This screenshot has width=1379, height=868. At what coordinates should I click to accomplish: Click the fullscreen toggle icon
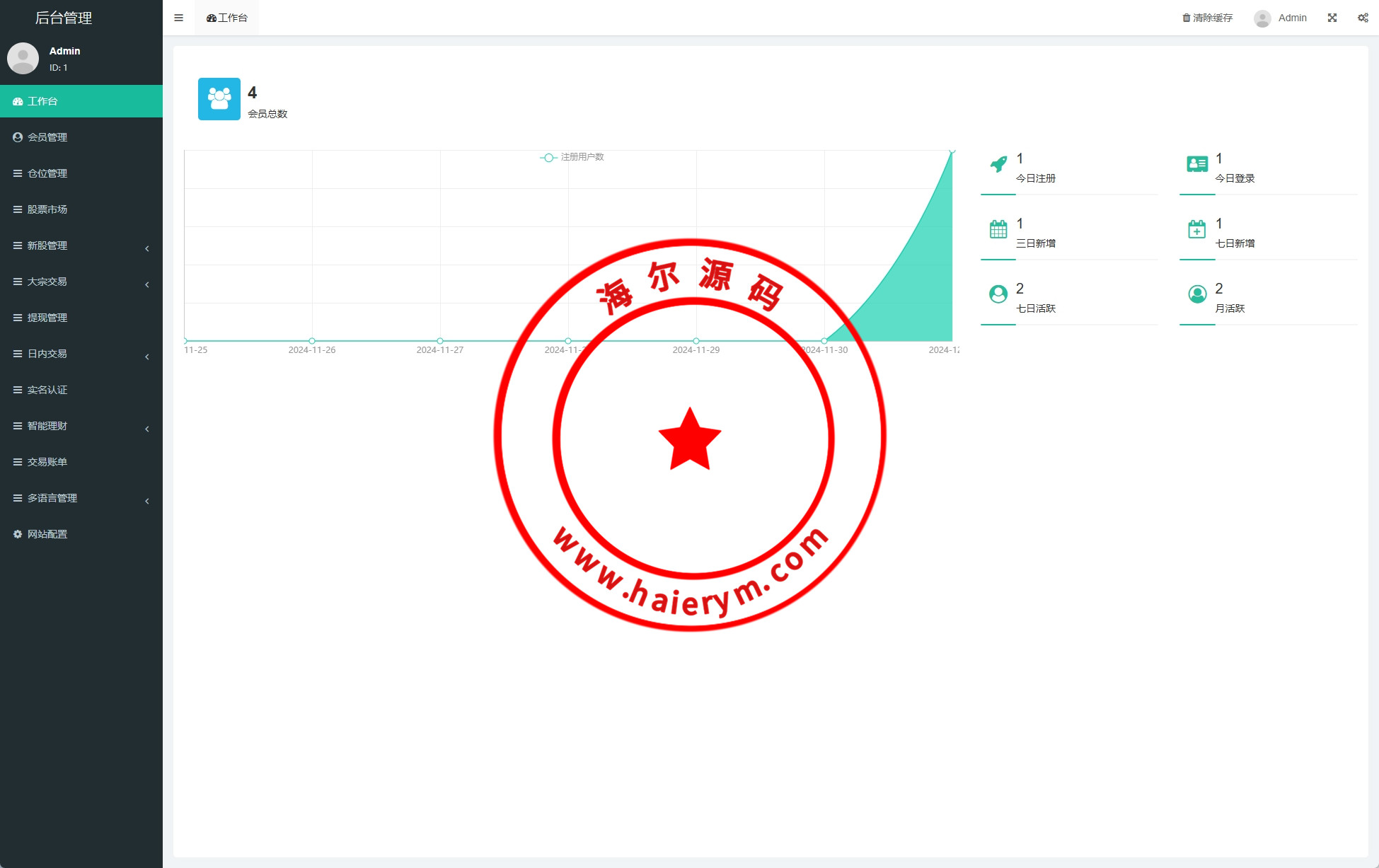[1332, 18]
